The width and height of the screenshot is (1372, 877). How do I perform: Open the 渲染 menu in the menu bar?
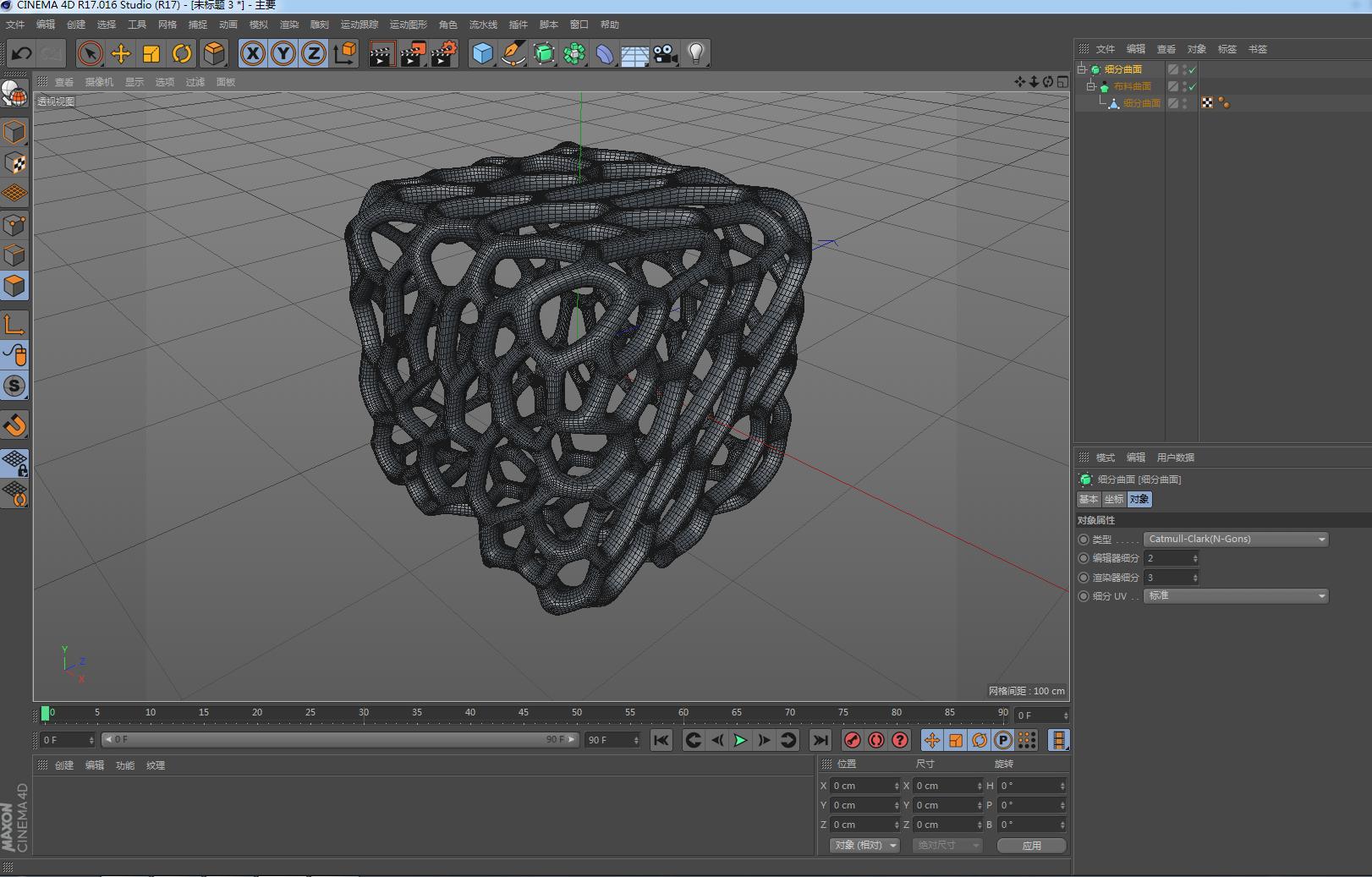click(x=289, y=24)
